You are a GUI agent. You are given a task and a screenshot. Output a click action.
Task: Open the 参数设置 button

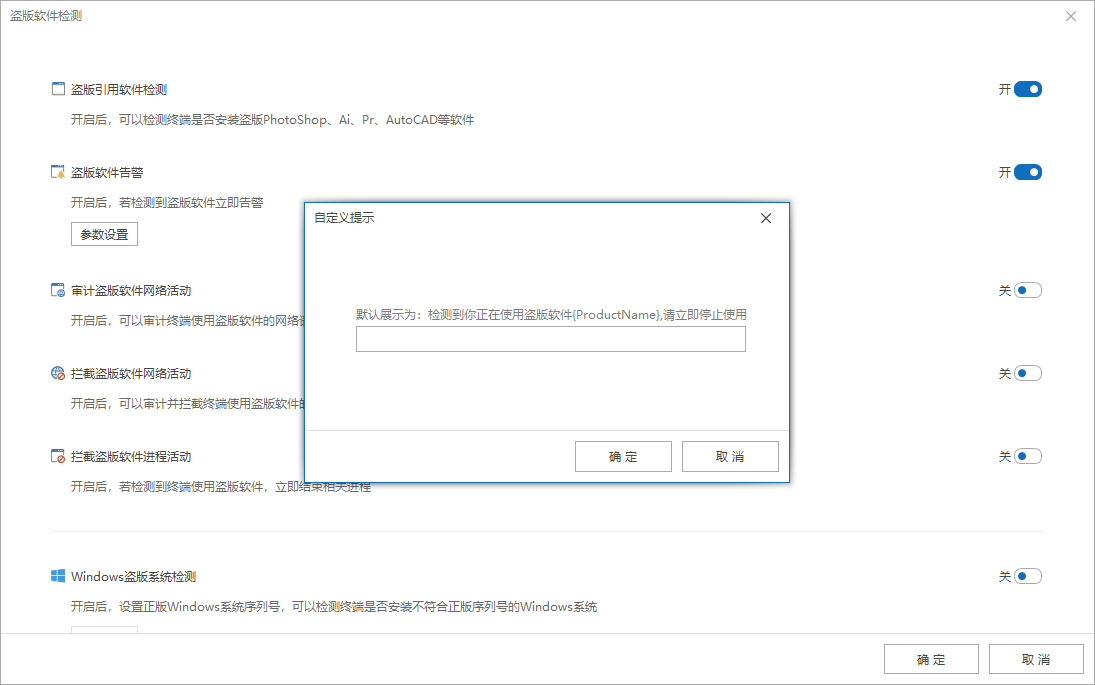[x=104, y=235]
